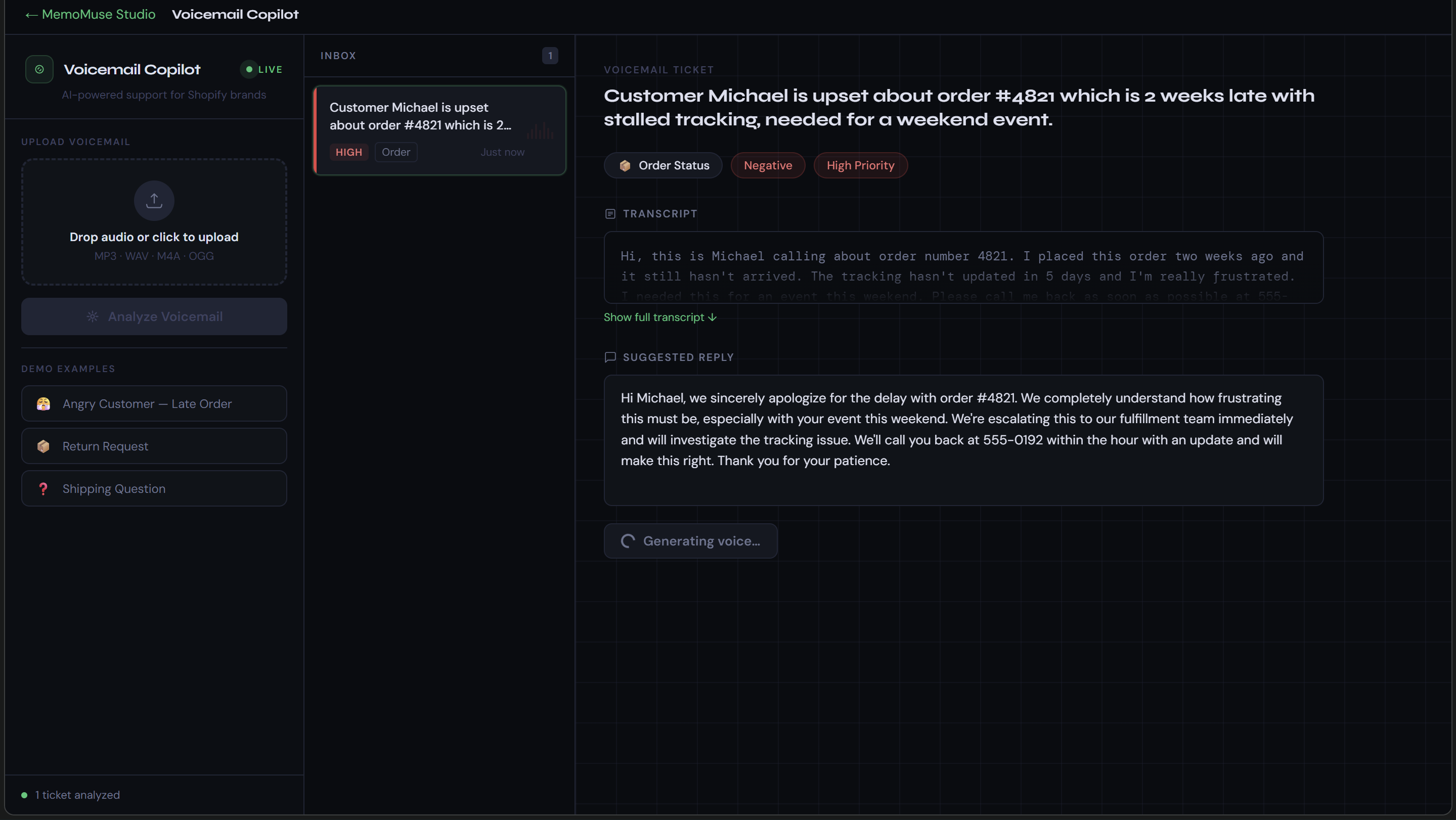Click the package icon beside Return Request
Viewport: 1456px width, 820px height.
point(43,446)
